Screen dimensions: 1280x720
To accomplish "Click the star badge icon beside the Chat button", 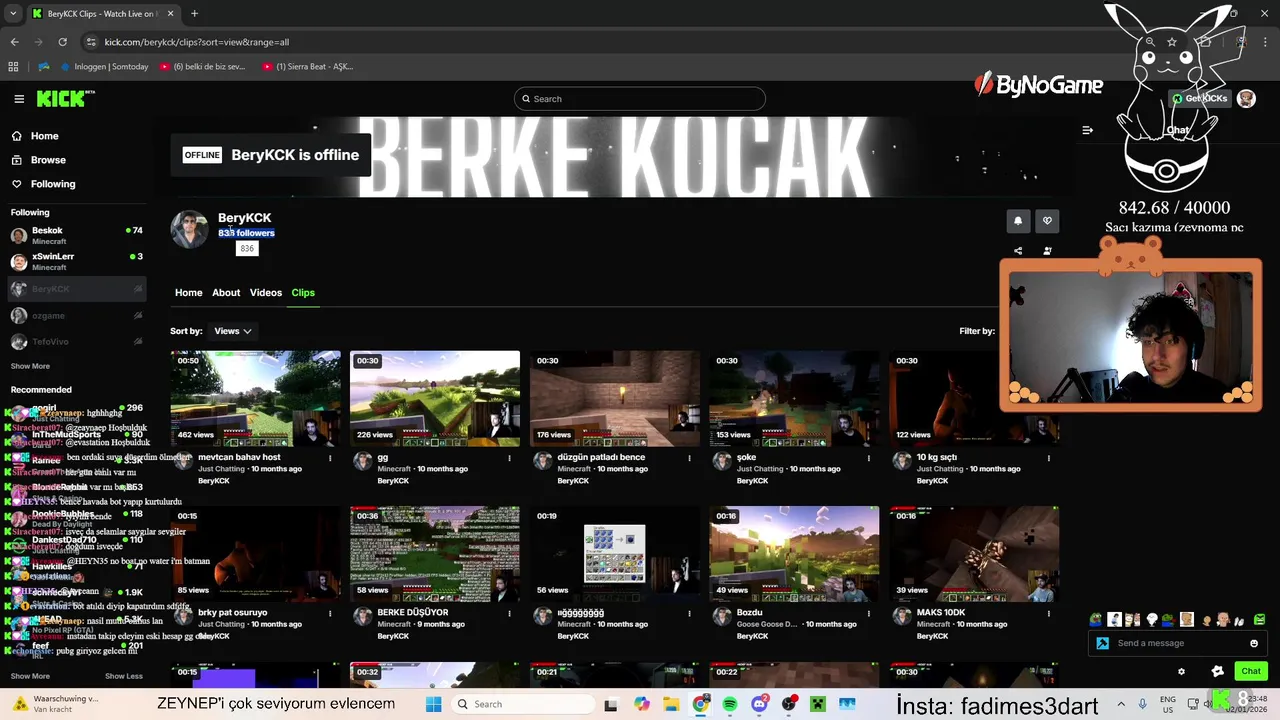I will click(1217, 671).
